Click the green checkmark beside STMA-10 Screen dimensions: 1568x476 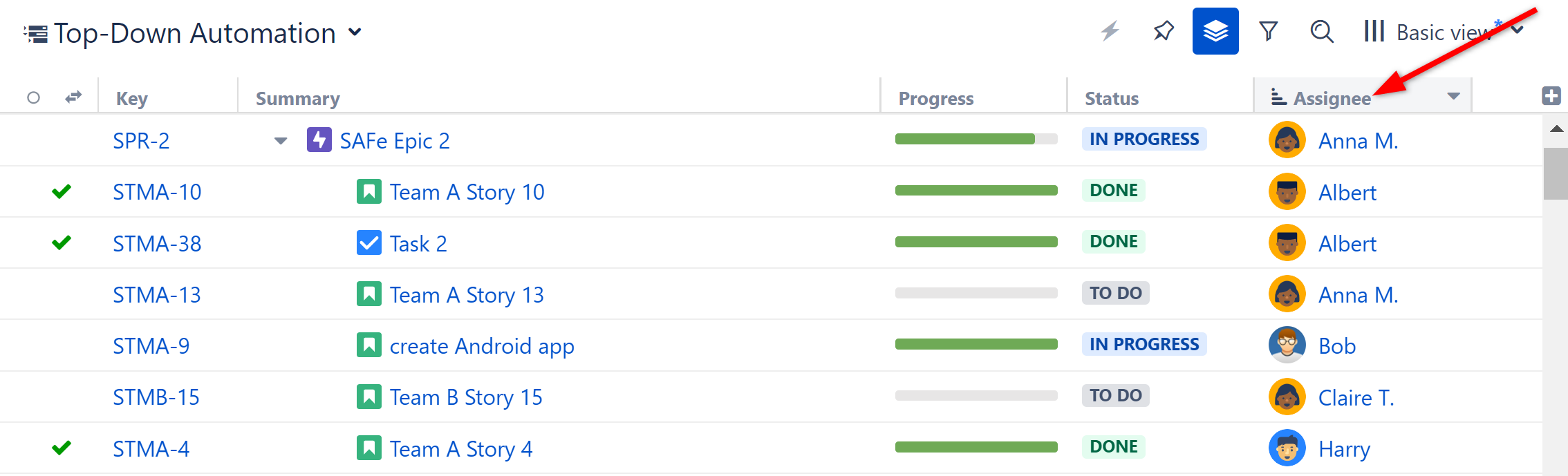tap(61, 191)
